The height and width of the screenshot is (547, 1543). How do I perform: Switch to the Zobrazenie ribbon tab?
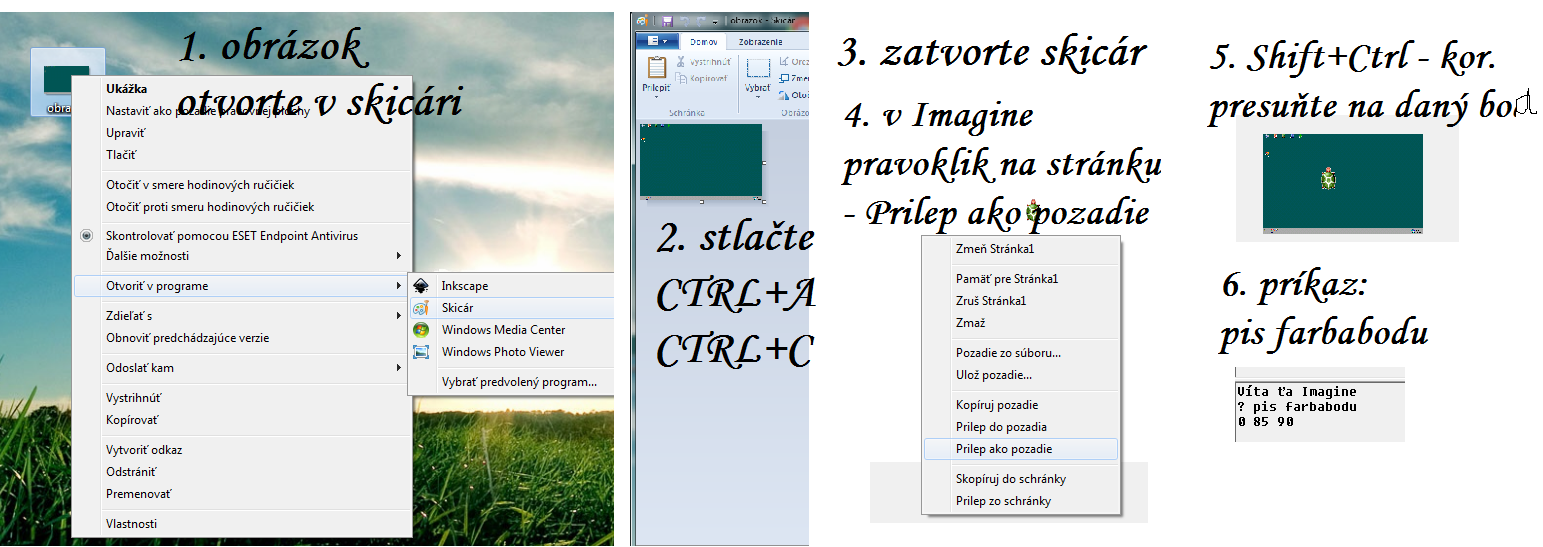pyautogui.click(x=761, y=42)
